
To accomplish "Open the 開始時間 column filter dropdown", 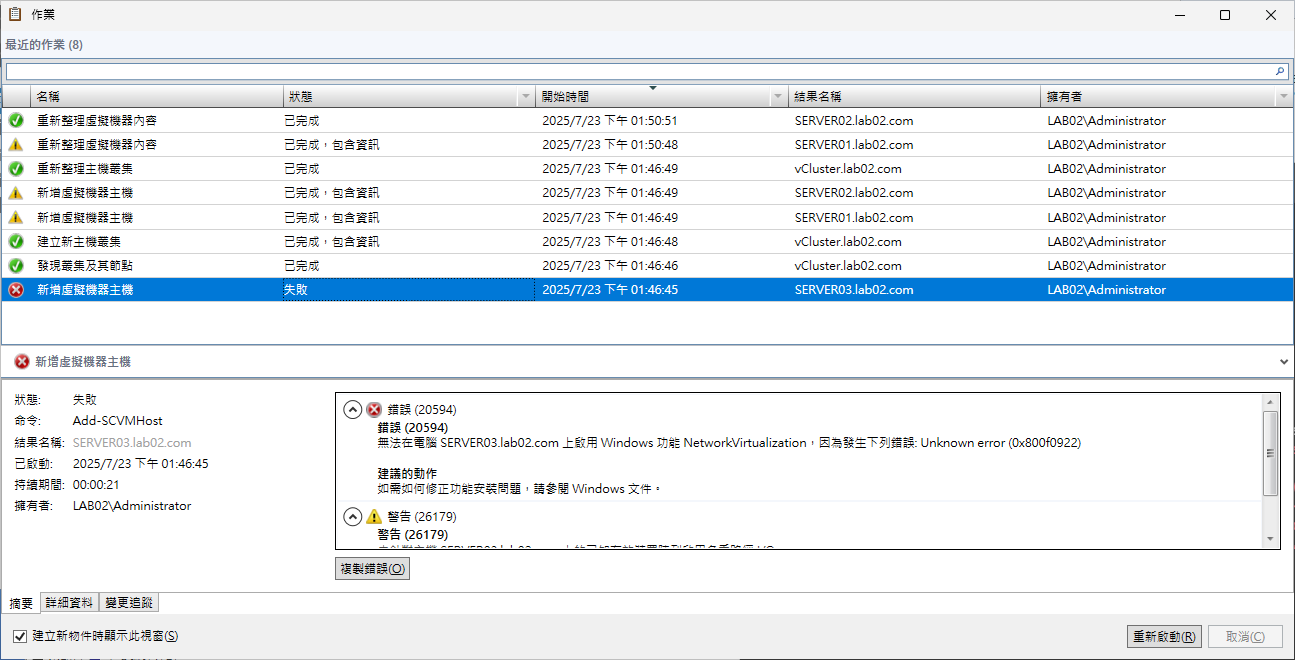I will (x=778, y=97).
